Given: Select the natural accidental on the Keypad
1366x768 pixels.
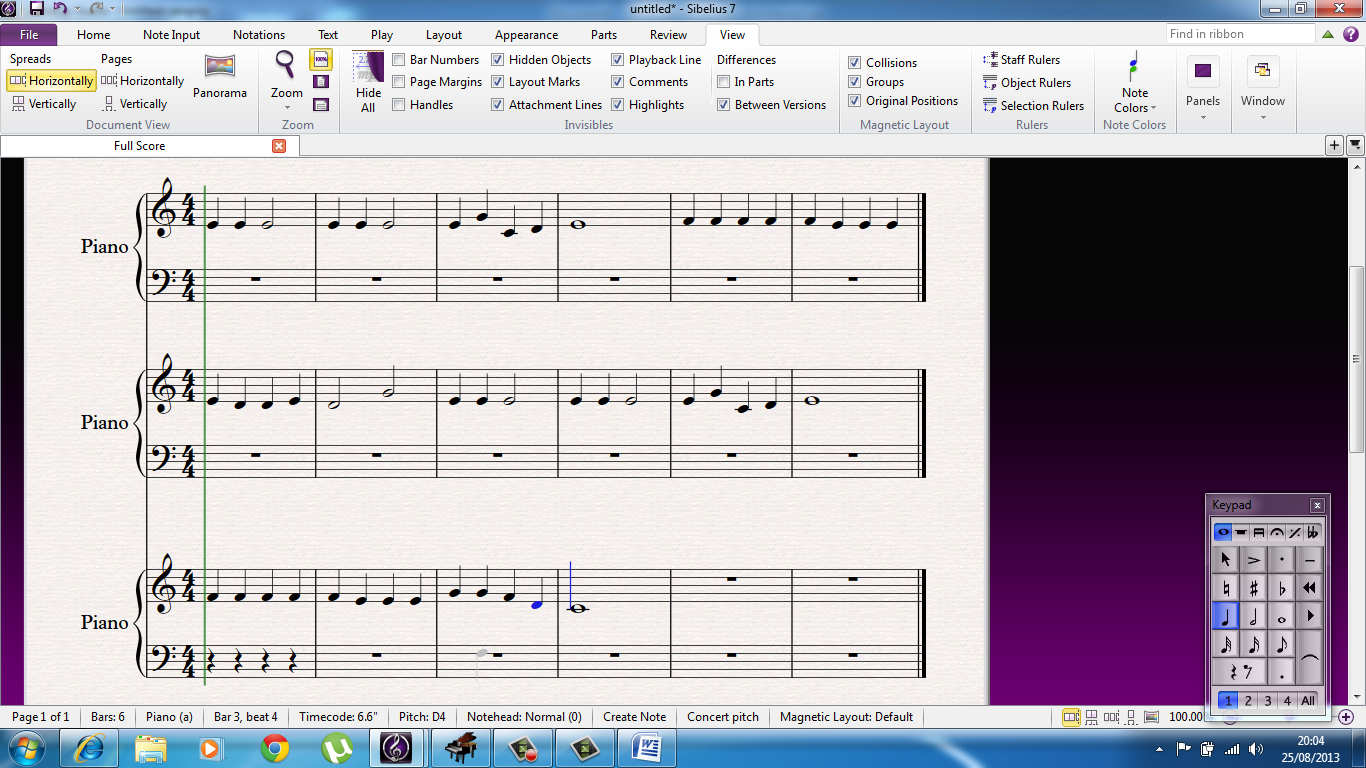Looking at the screenshot, I should (1226, 587).
